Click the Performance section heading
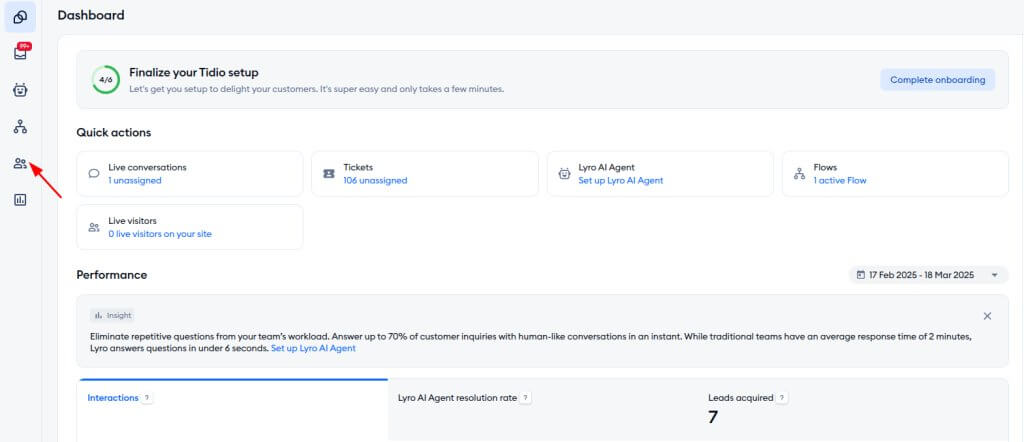 (112, 275)
